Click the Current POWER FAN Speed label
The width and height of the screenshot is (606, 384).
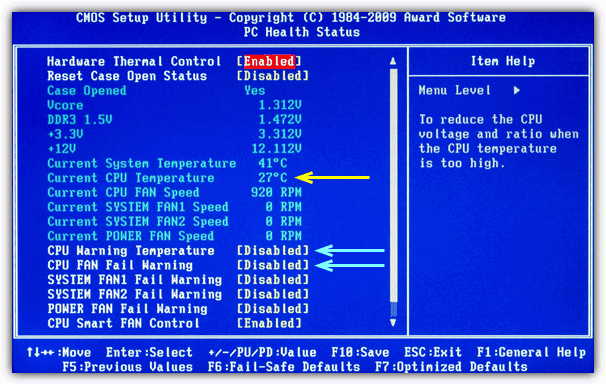tap(131, 236)
